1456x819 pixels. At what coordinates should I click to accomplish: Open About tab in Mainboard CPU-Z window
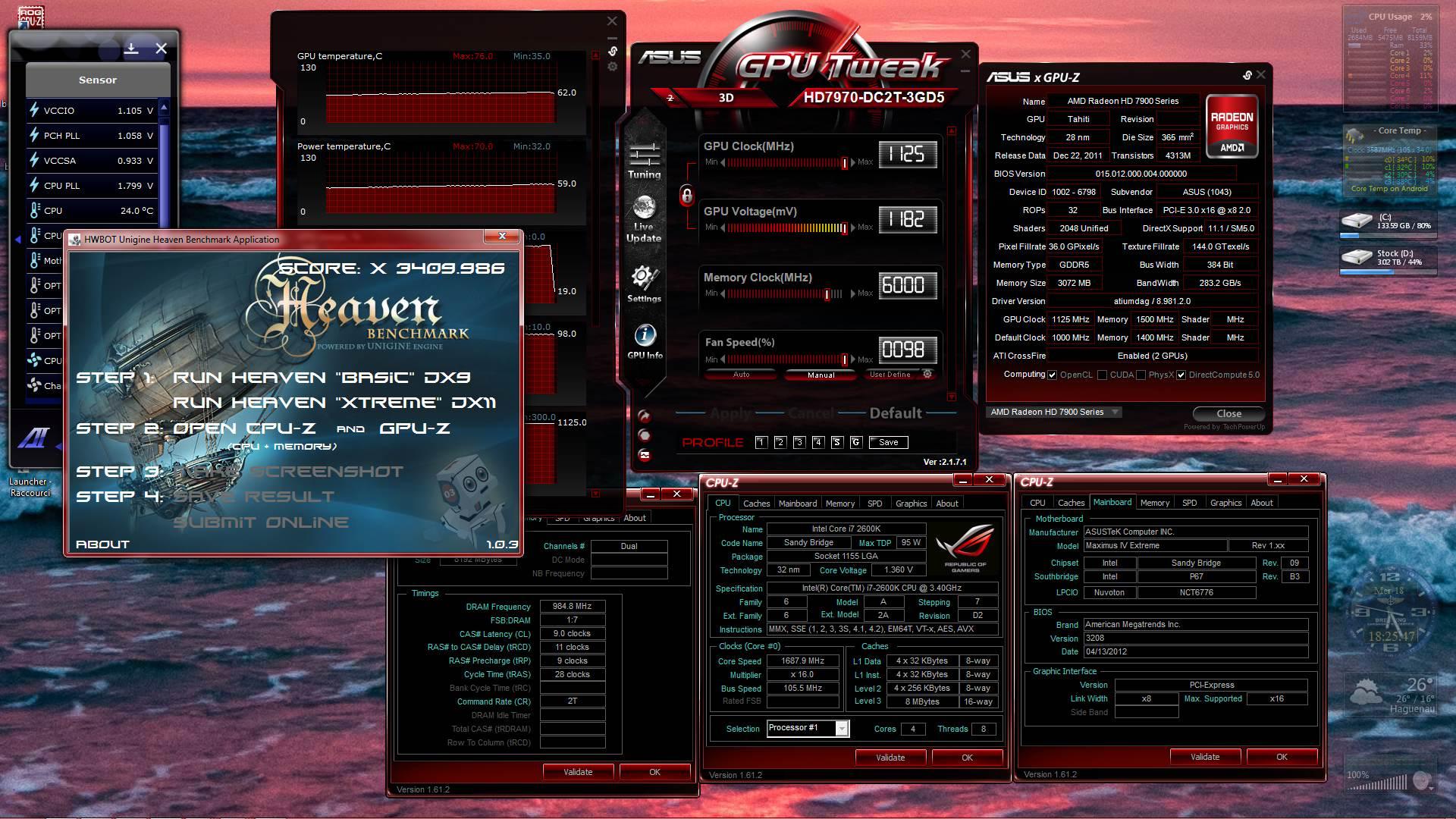(x=1262, y=503)
